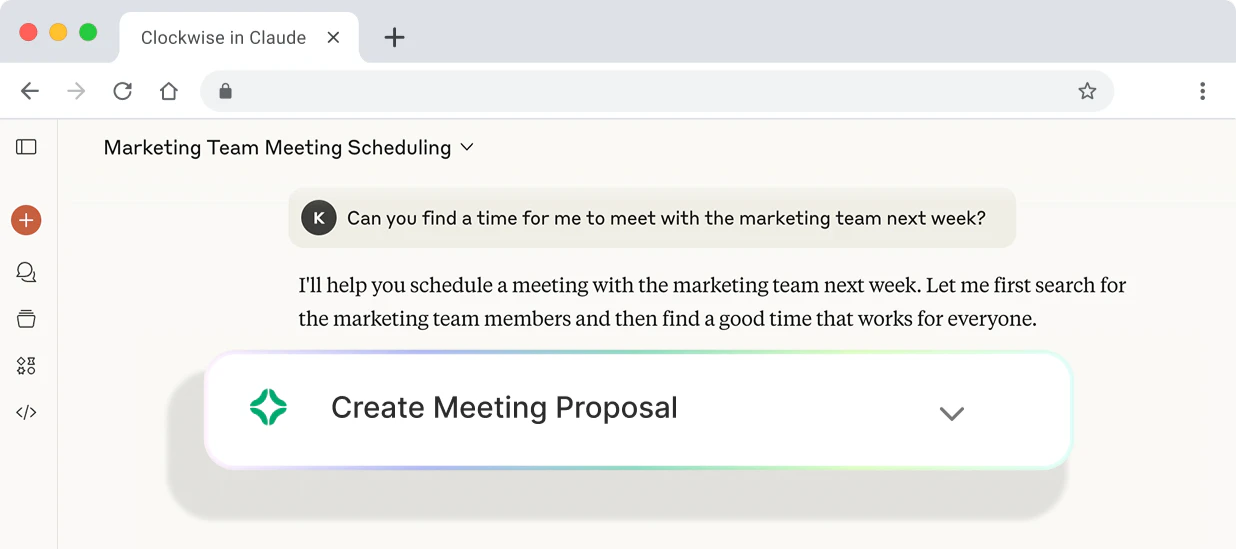Click the green Clockwise logo icon
1236x549 pixels.
click(268, 407)
